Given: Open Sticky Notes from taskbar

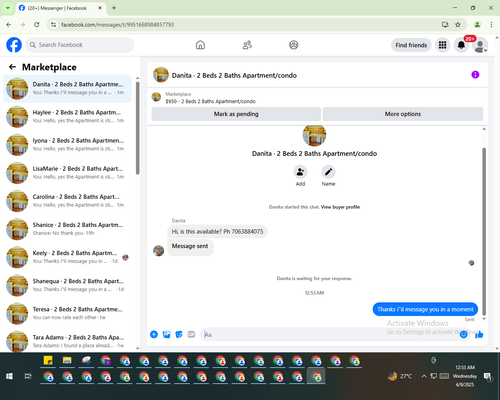Looking at the screenshot, I should [48, 360].
